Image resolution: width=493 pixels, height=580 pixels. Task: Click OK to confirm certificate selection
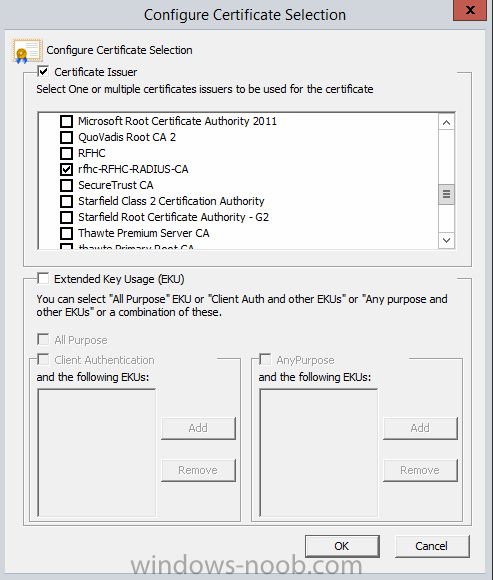click(x=342, y=546)
